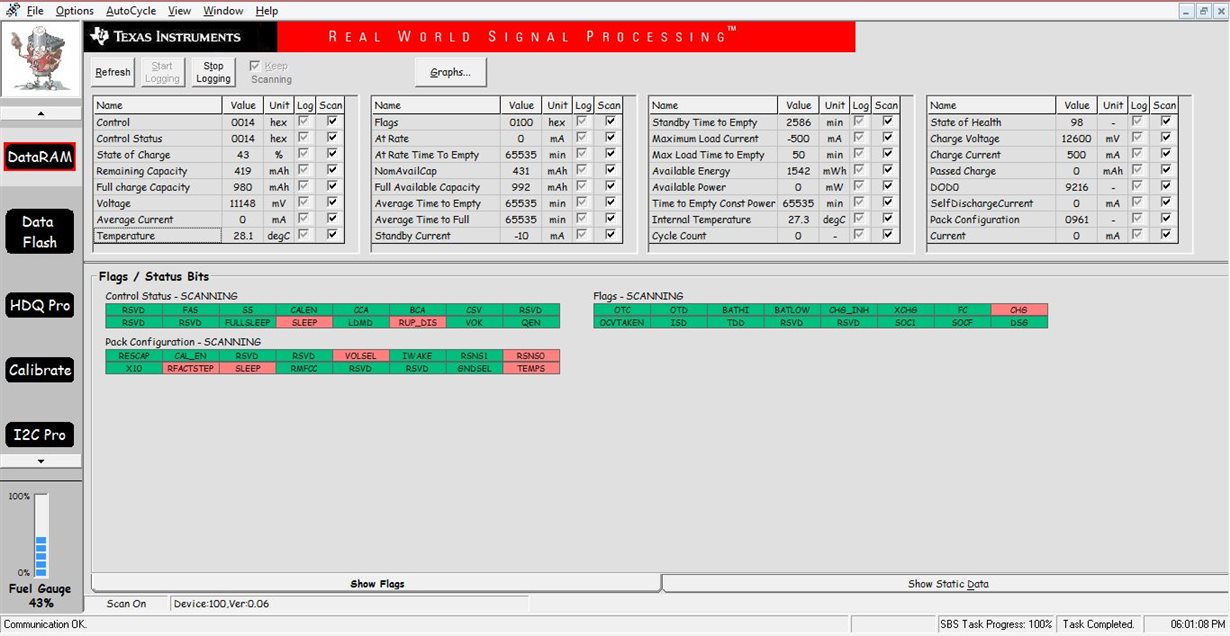The image size is (1230, 636).
Task: Click the OCVTAKEN flag bit
Action: [x=622, y=323]
